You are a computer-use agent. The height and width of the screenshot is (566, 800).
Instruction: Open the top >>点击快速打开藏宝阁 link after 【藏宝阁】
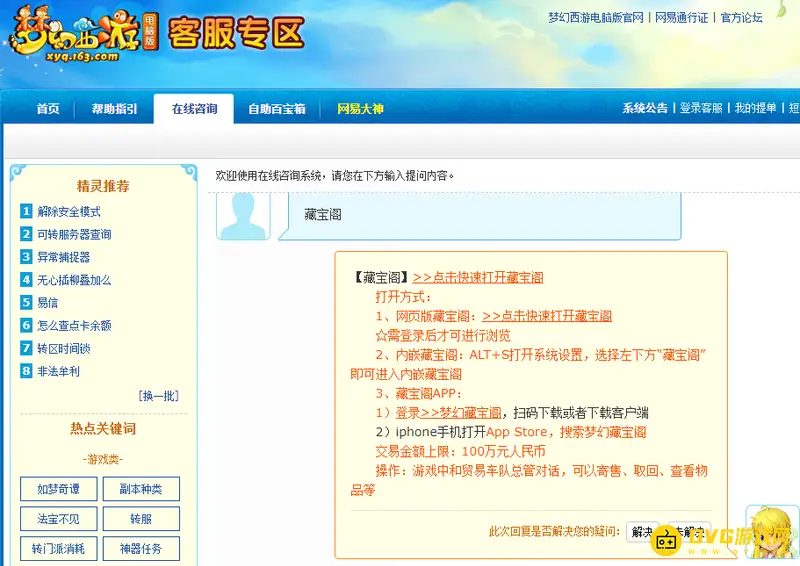point(478,277)
